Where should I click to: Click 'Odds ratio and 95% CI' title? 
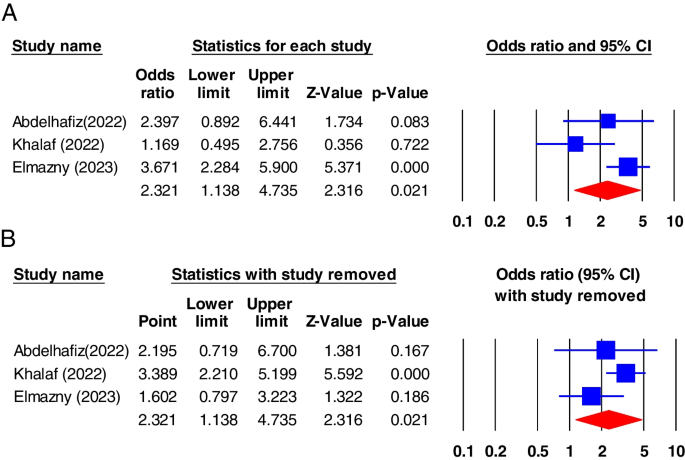pos(568,46)
